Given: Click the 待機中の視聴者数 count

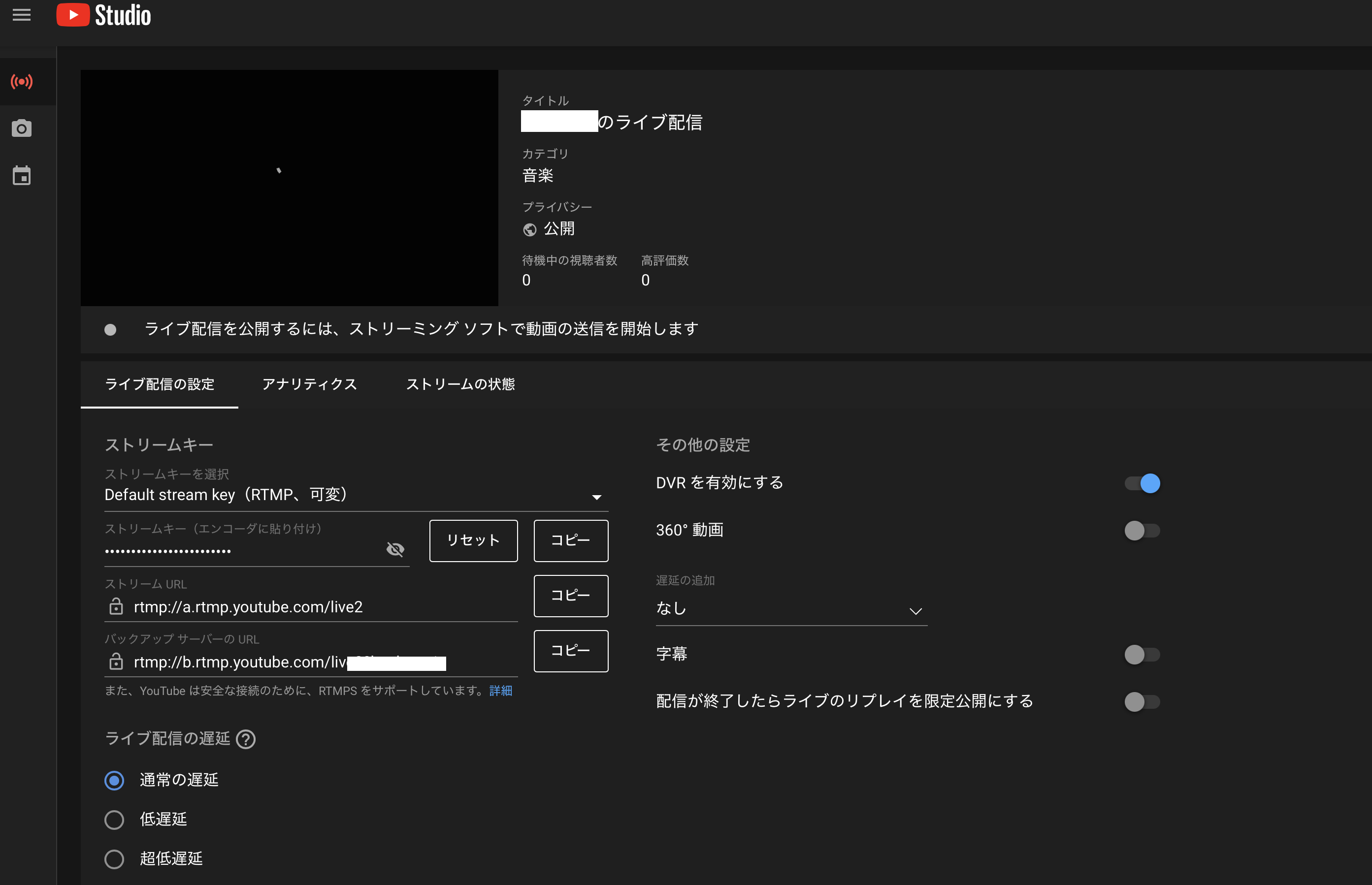Looking at the screenshot, I should tap(526, 281).
